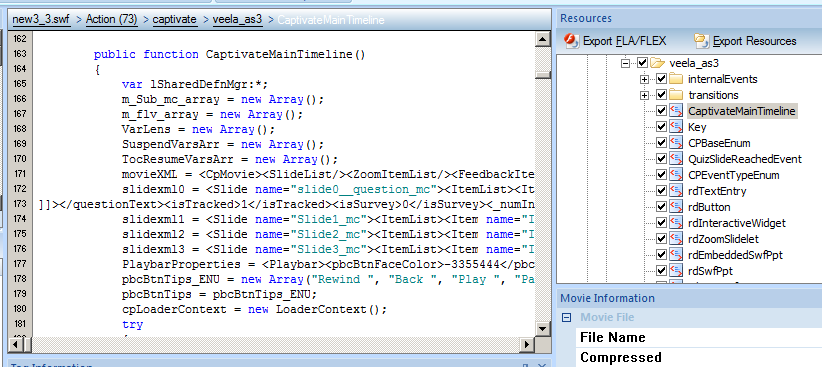The image size is (822, 367).
Task: Go to the veela_as3 breadcrumb
Action: [237, 20]
